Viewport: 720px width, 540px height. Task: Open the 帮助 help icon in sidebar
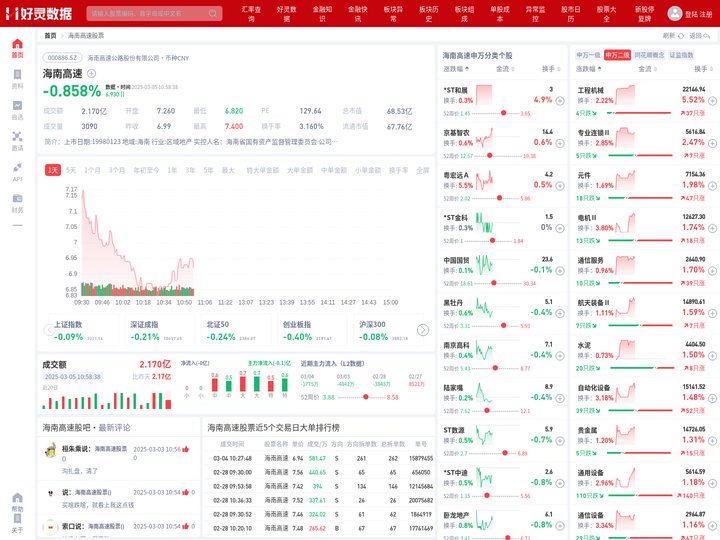click(x=17, y=498)
